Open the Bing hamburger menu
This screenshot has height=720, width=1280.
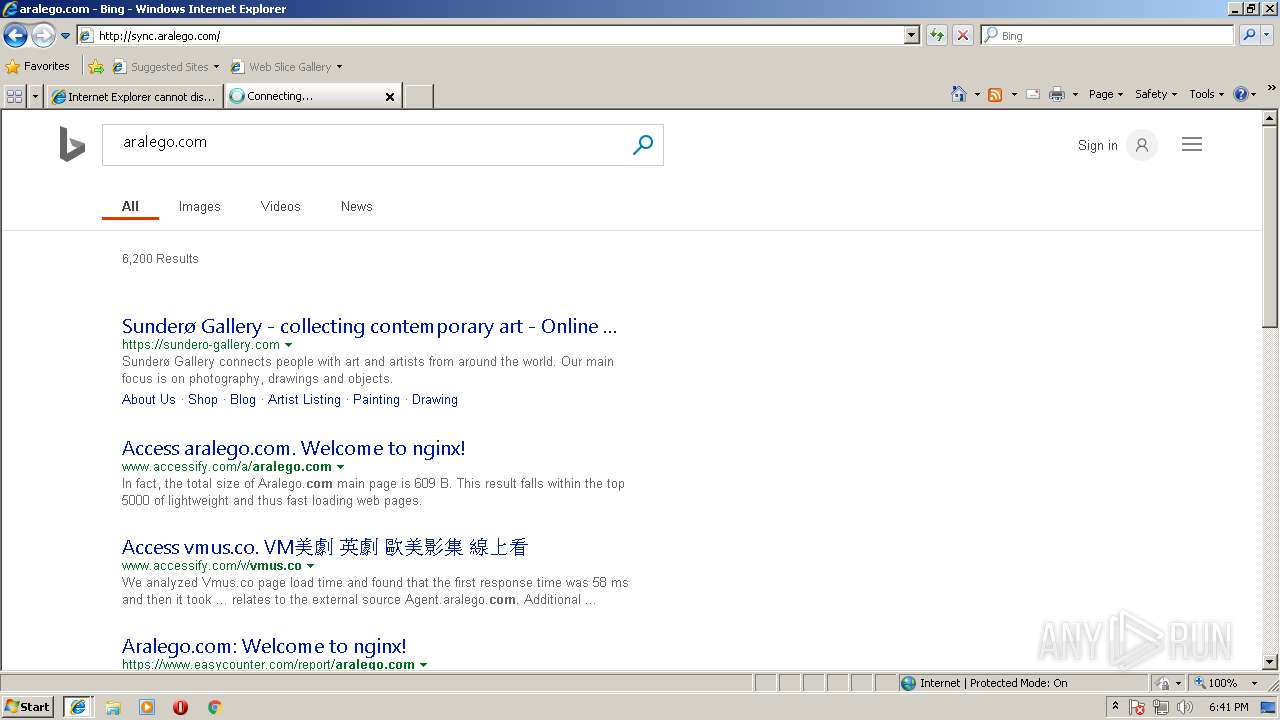[x=1192, y=145]
